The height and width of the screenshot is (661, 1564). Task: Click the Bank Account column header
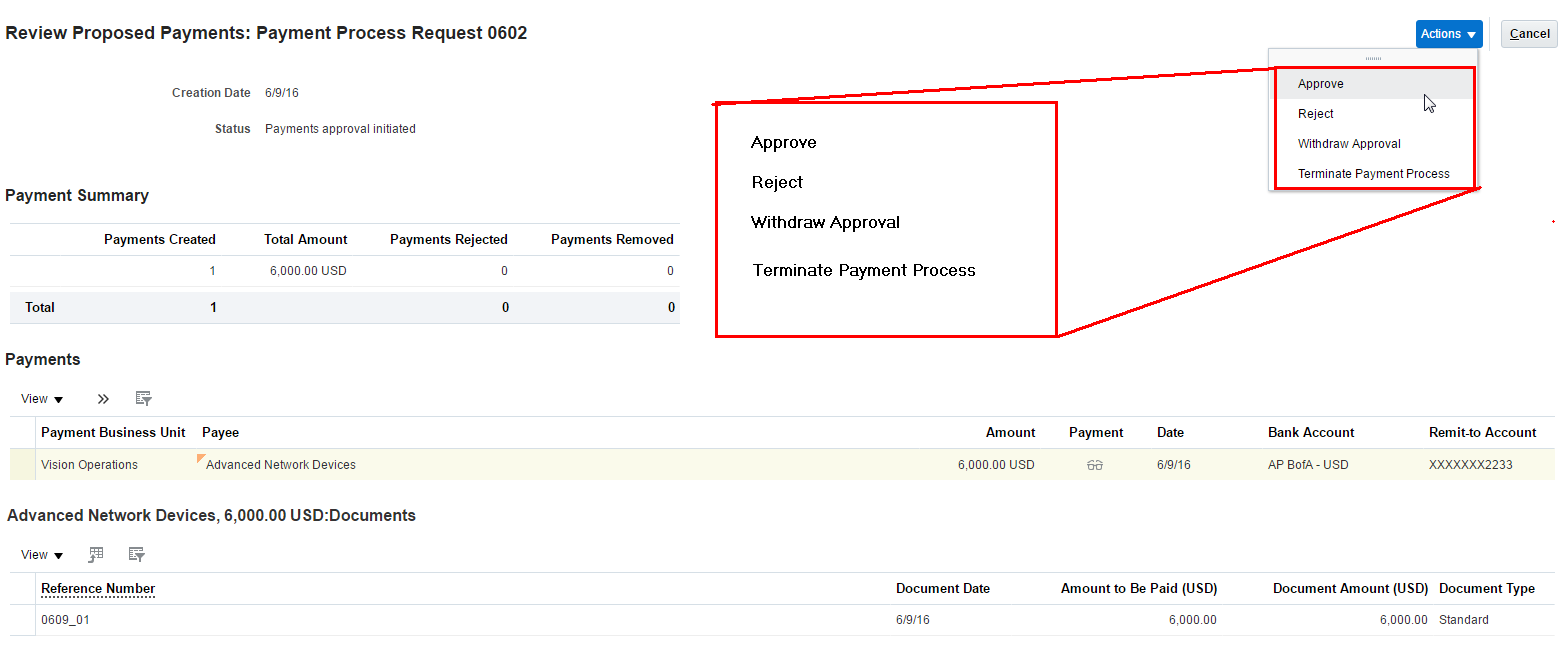click(x=1311, y=433)
